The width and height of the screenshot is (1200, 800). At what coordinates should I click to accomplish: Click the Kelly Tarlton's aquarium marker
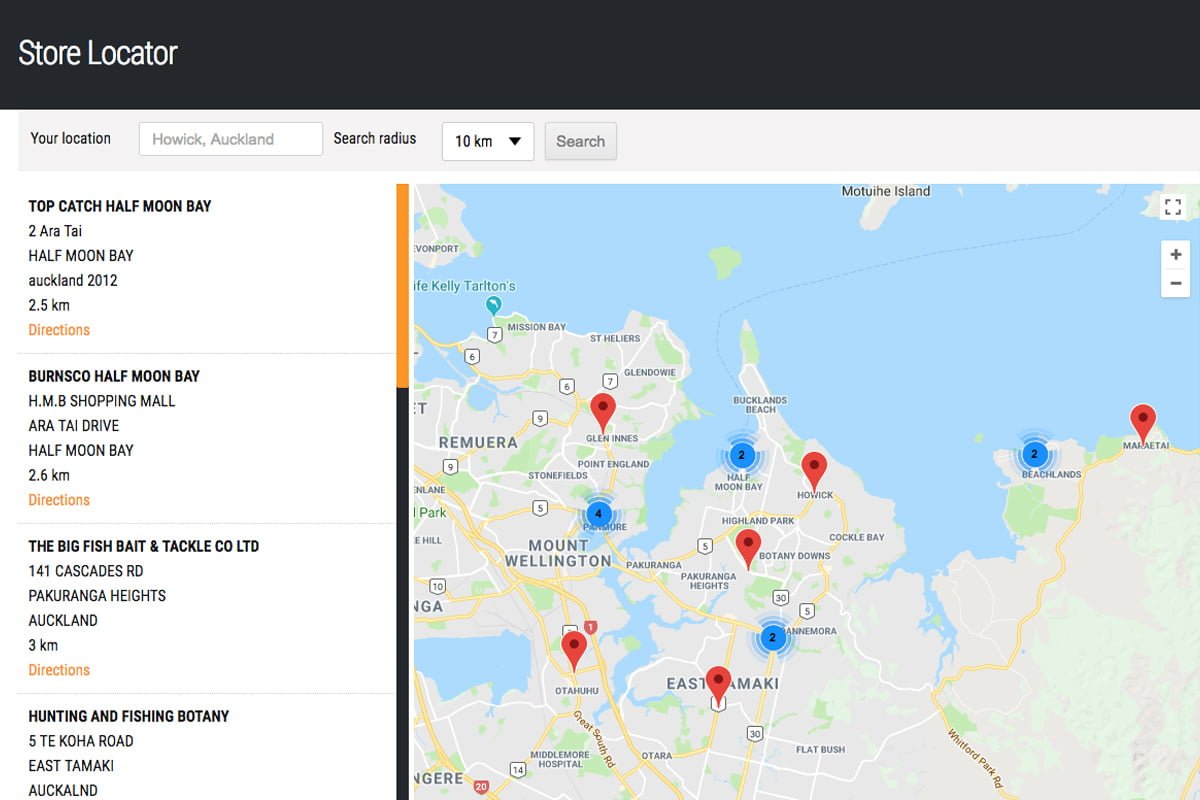click(x=492, y=305)
